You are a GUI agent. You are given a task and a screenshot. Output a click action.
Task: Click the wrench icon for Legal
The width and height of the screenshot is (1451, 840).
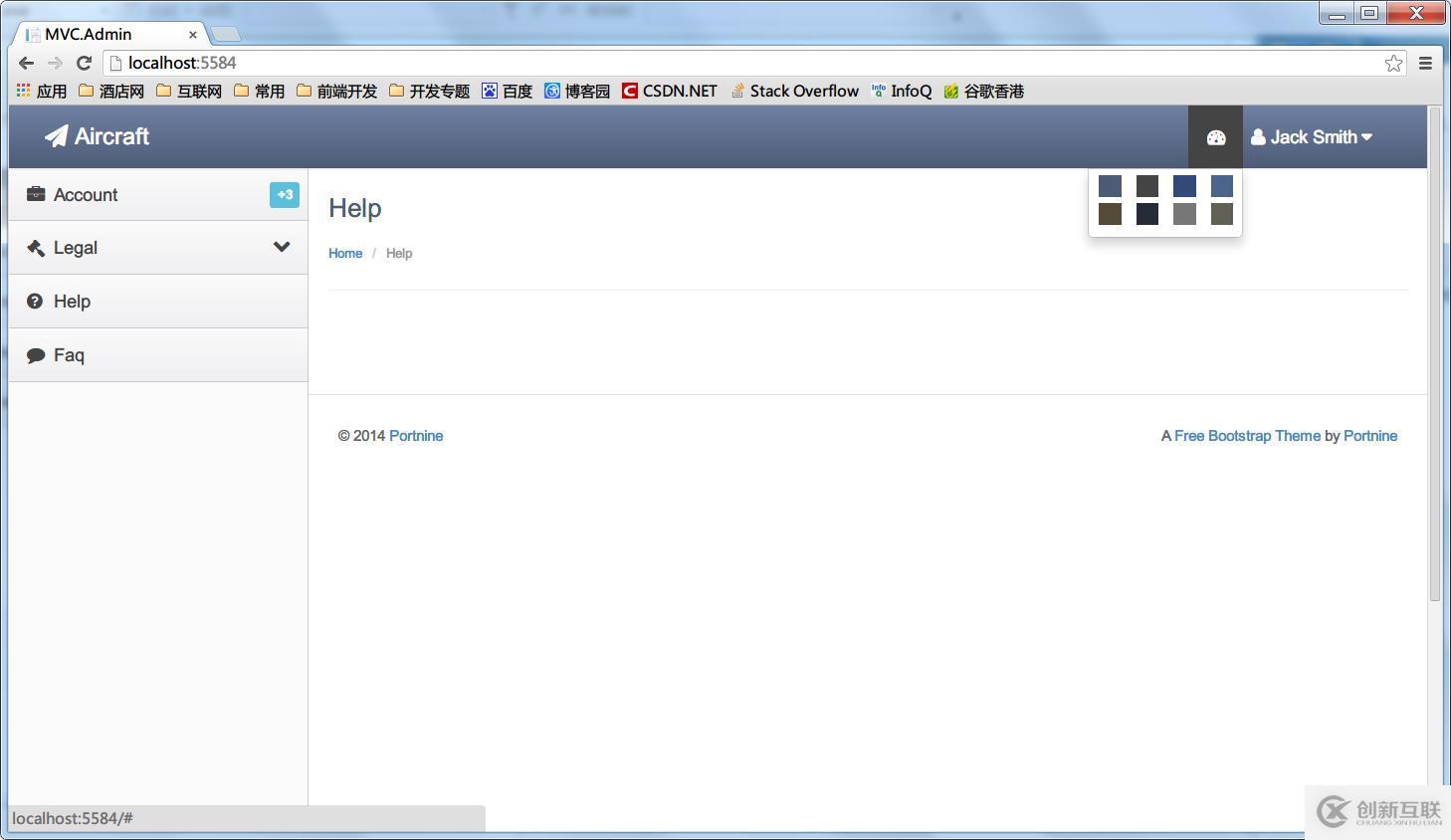click(x=35, y=247)
